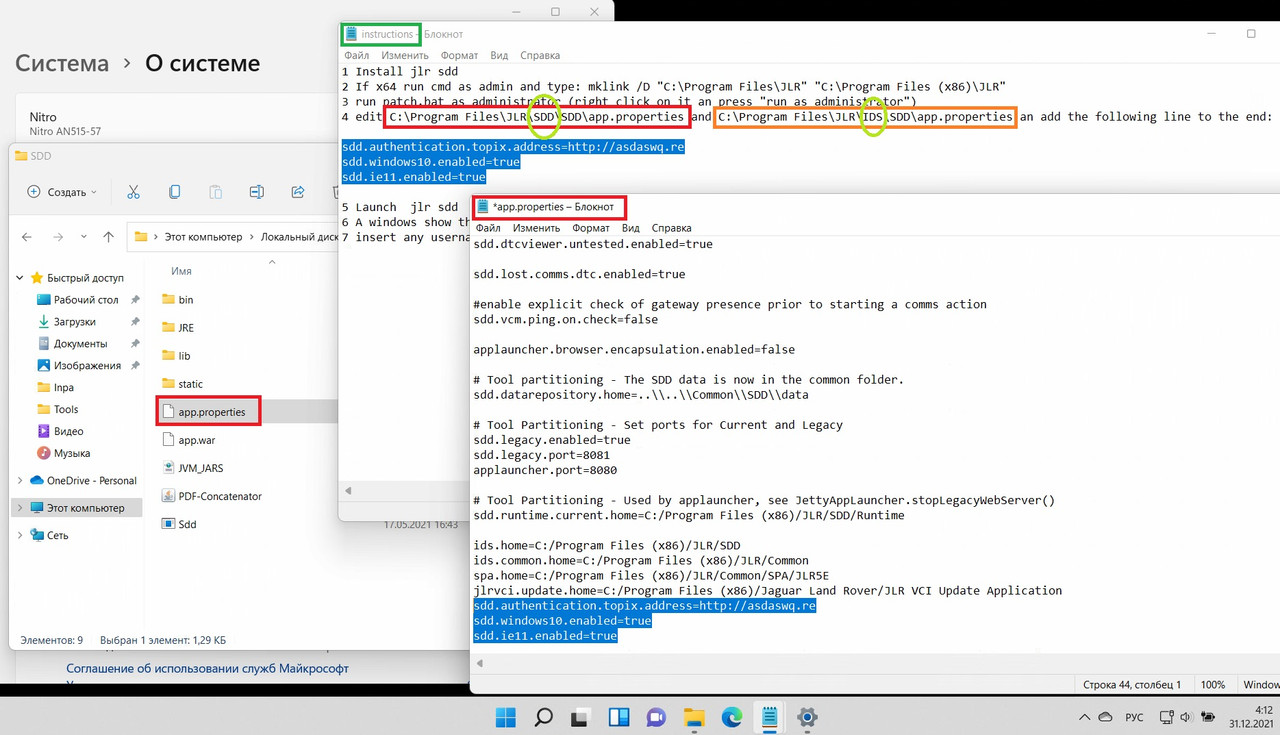Open Справка menu in instructions Notepad
Viewport: 1280px width, 735px height.
pos(540,56)
